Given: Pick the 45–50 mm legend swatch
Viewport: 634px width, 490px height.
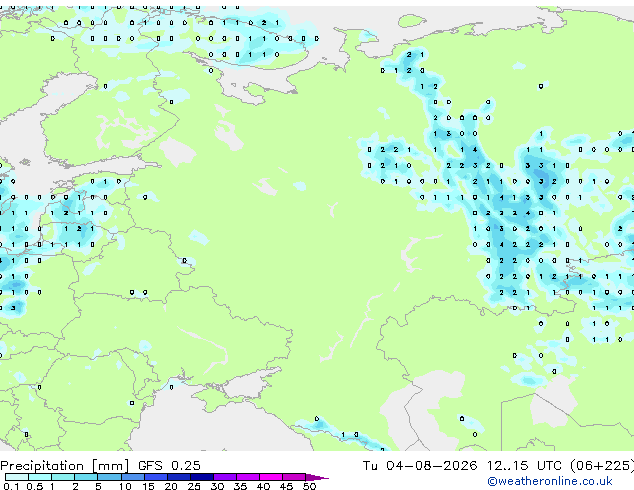Looking at the screenshot, I should (294, 477).
